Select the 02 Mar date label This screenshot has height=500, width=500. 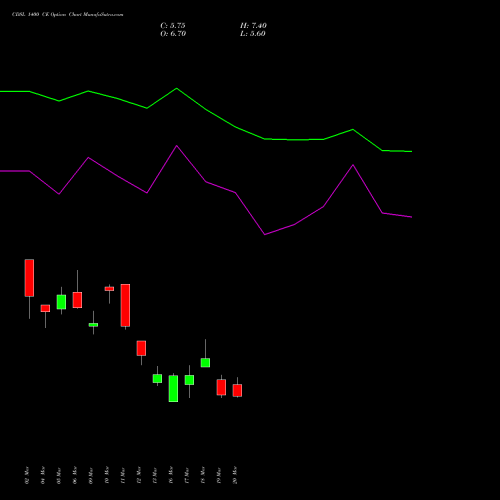click(x=27, y=475)
